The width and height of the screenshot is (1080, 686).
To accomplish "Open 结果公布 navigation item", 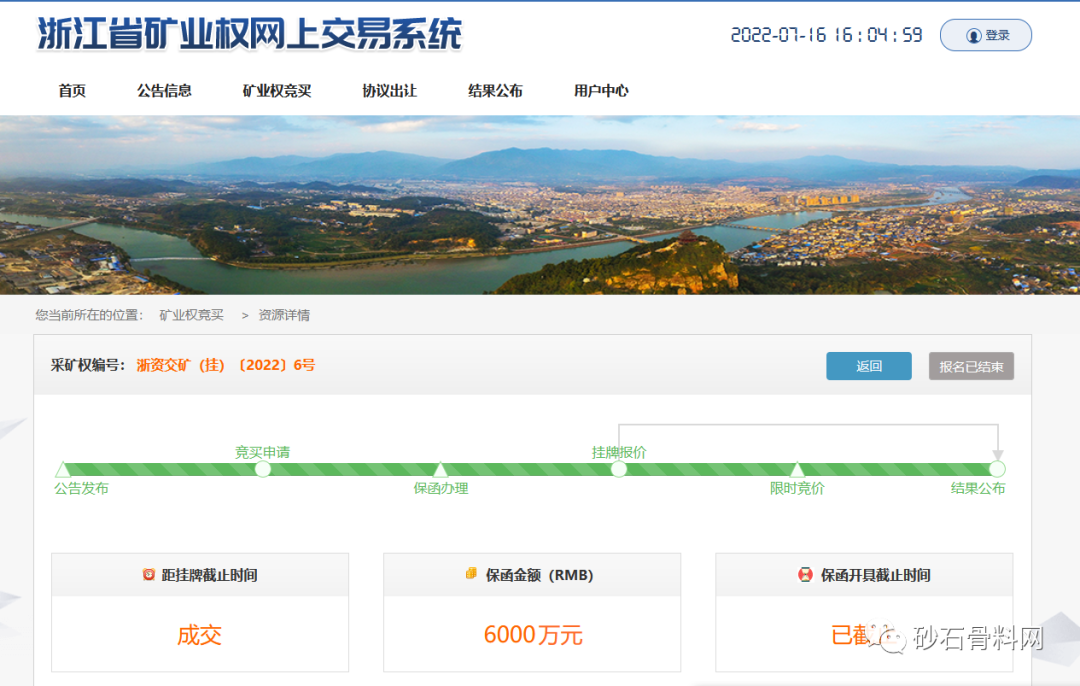I will 495,91.
